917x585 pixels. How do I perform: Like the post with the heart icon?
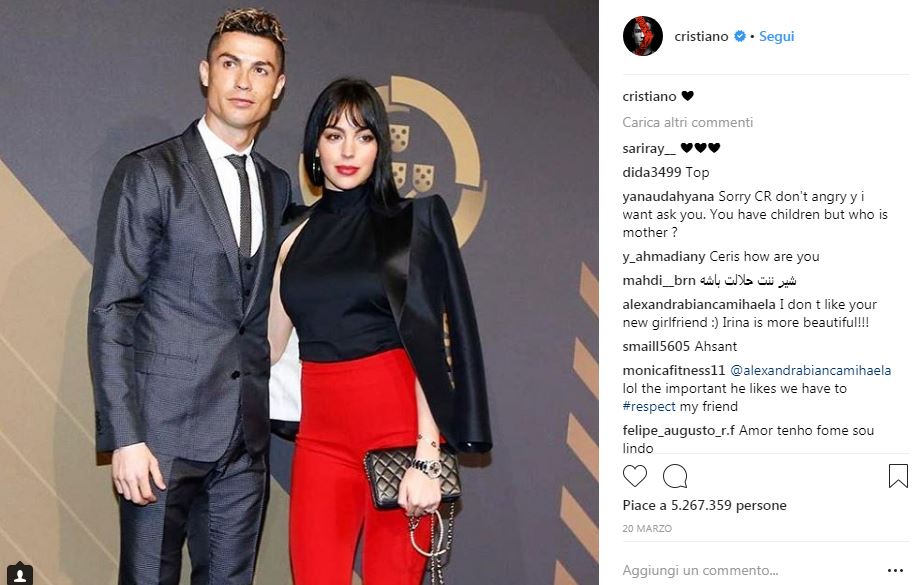pyautogui.click(x=635, y=476)
